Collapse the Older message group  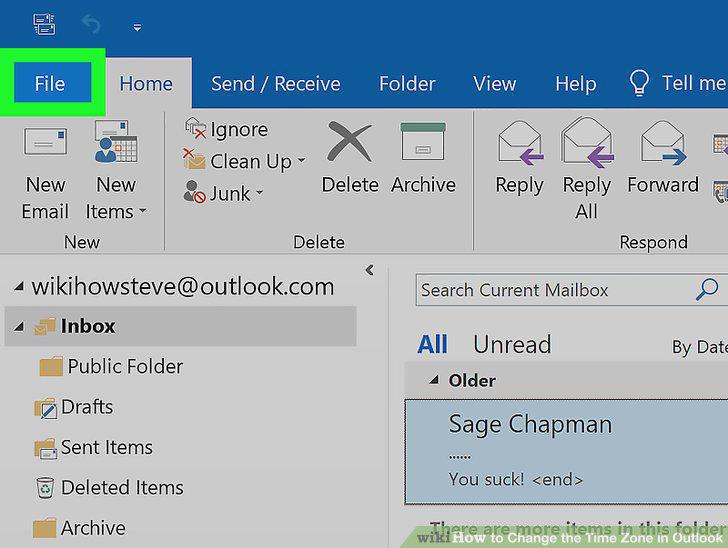tap(434, 380)
